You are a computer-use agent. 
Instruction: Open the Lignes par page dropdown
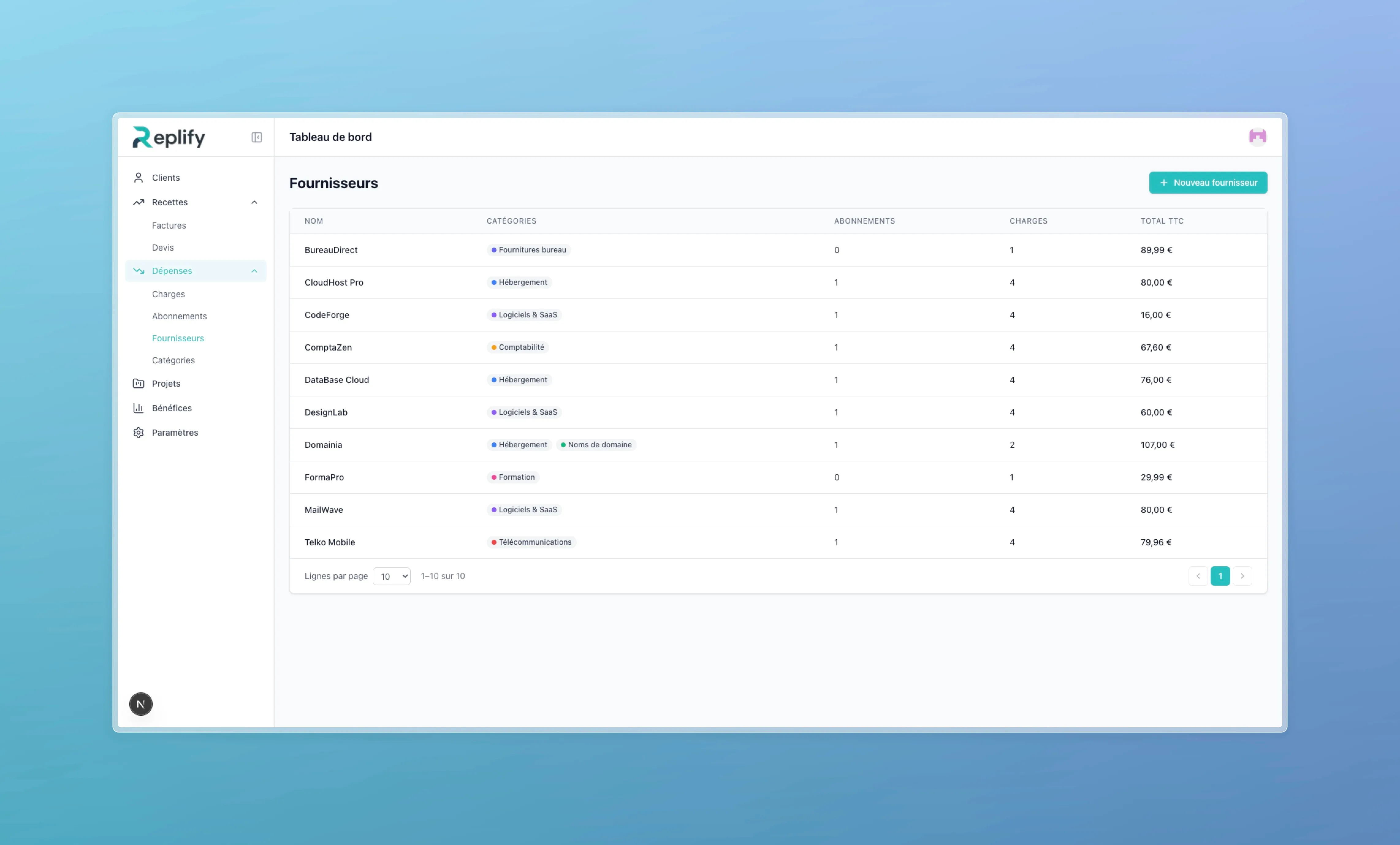click(391, 576)
